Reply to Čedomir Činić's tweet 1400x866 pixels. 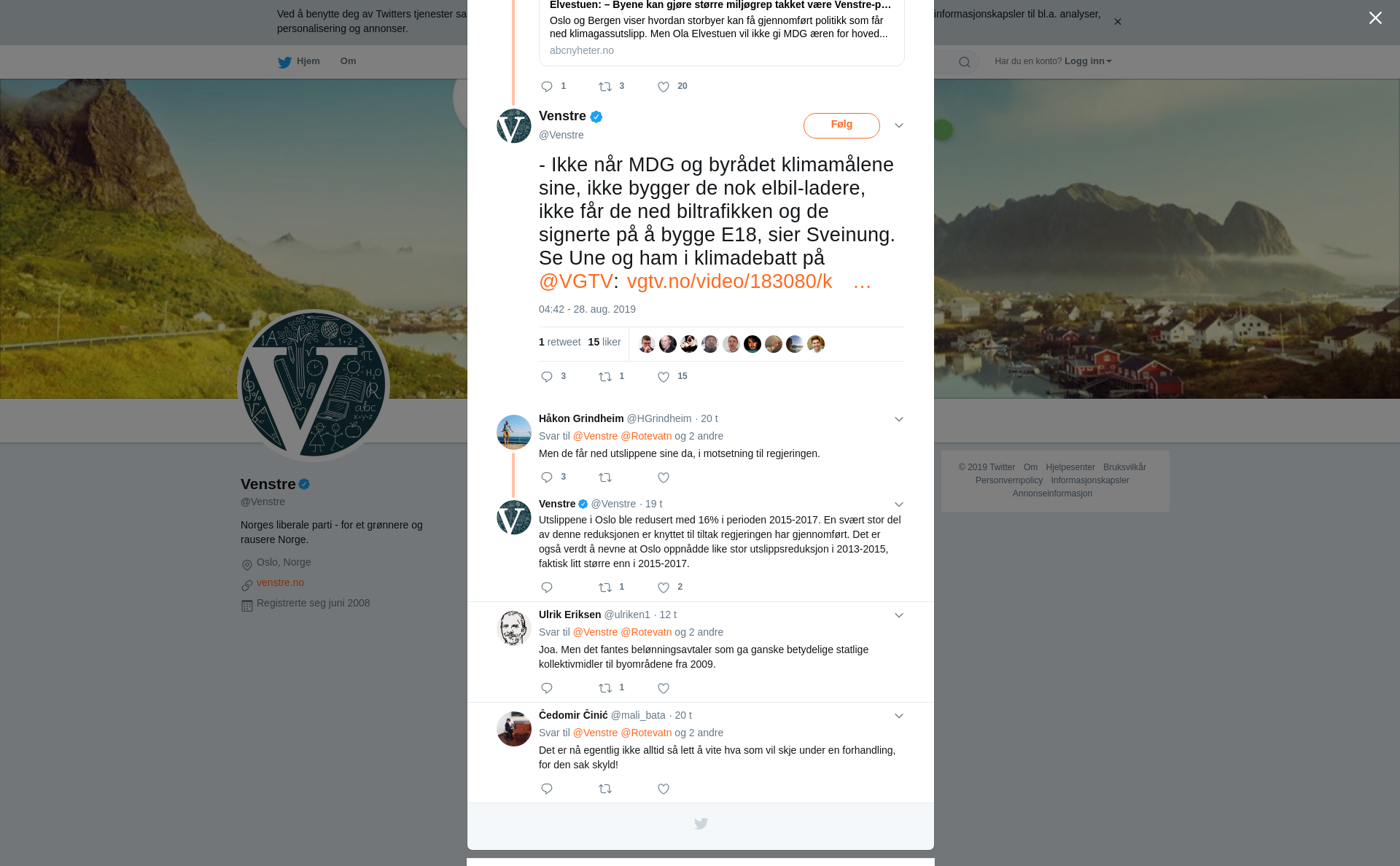click(547, 789)
